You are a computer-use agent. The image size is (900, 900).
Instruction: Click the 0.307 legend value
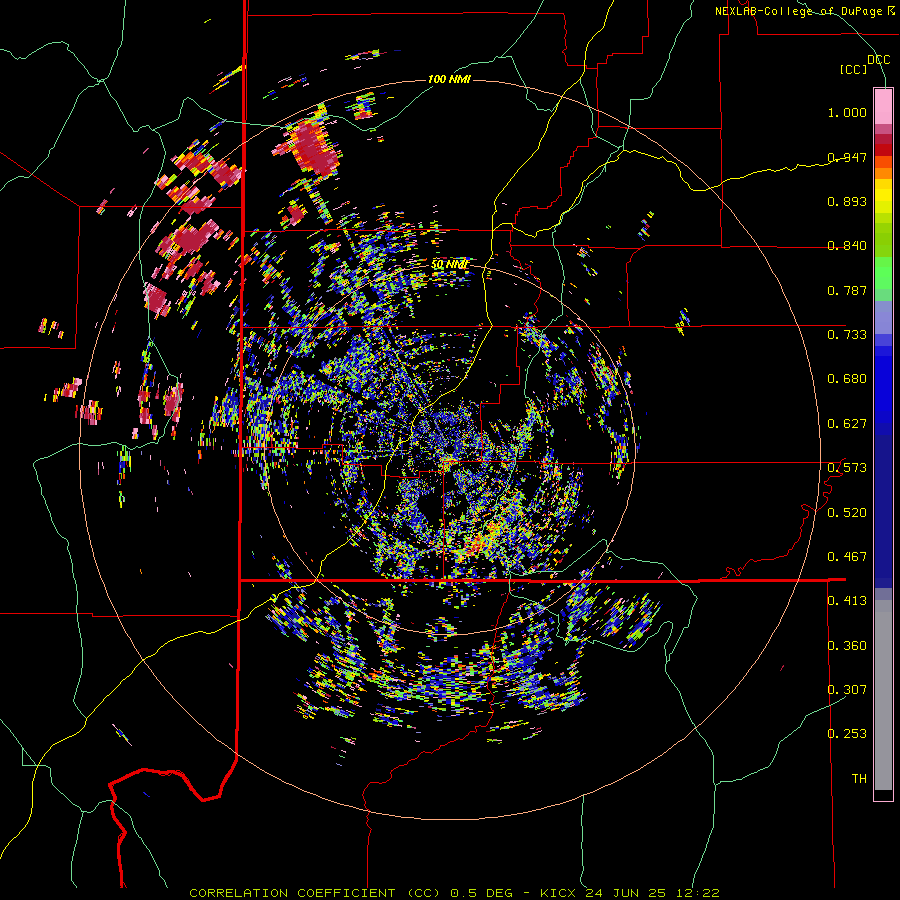click(847, 690)
